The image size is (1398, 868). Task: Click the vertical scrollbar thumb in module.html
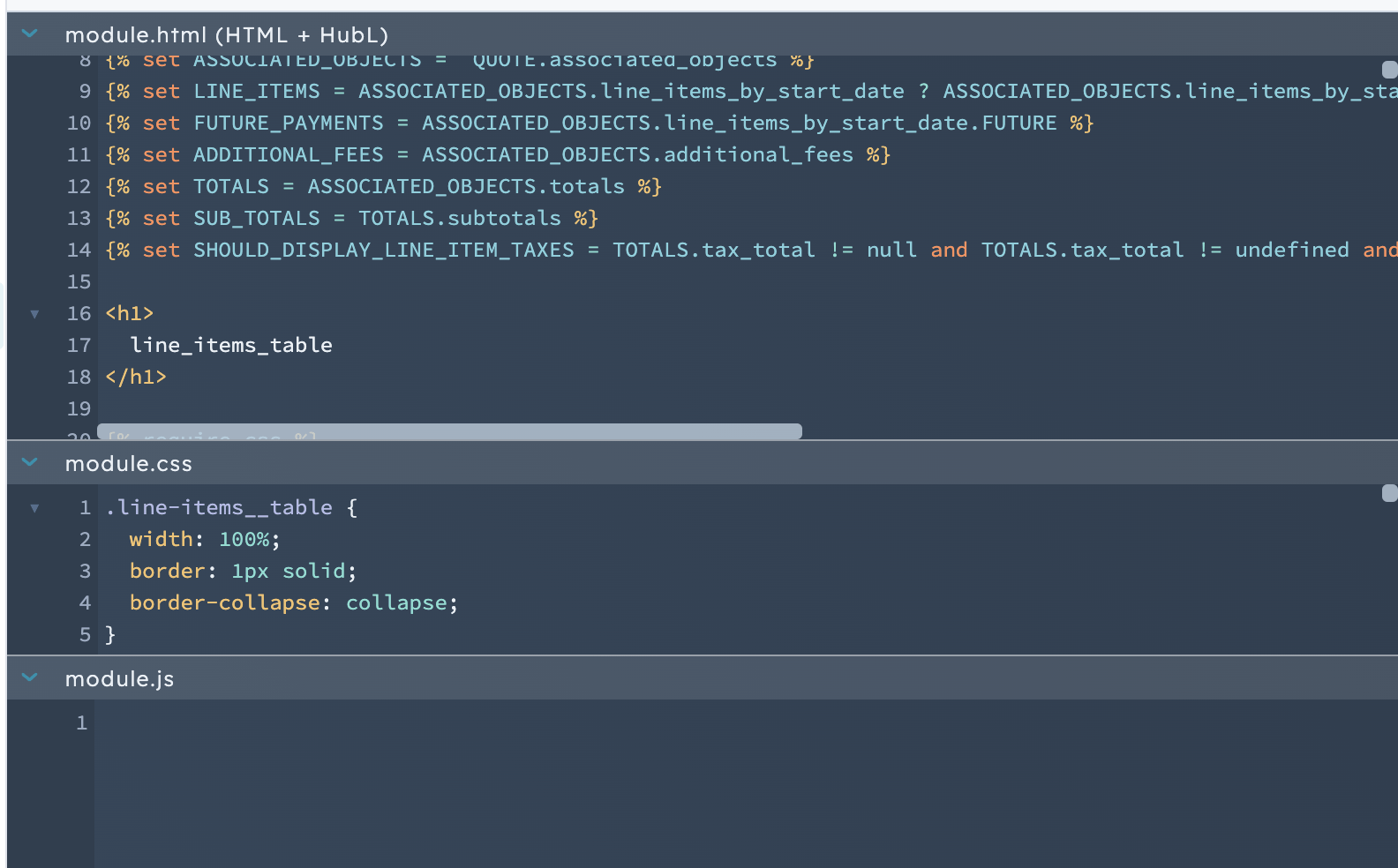[1390, 70]
